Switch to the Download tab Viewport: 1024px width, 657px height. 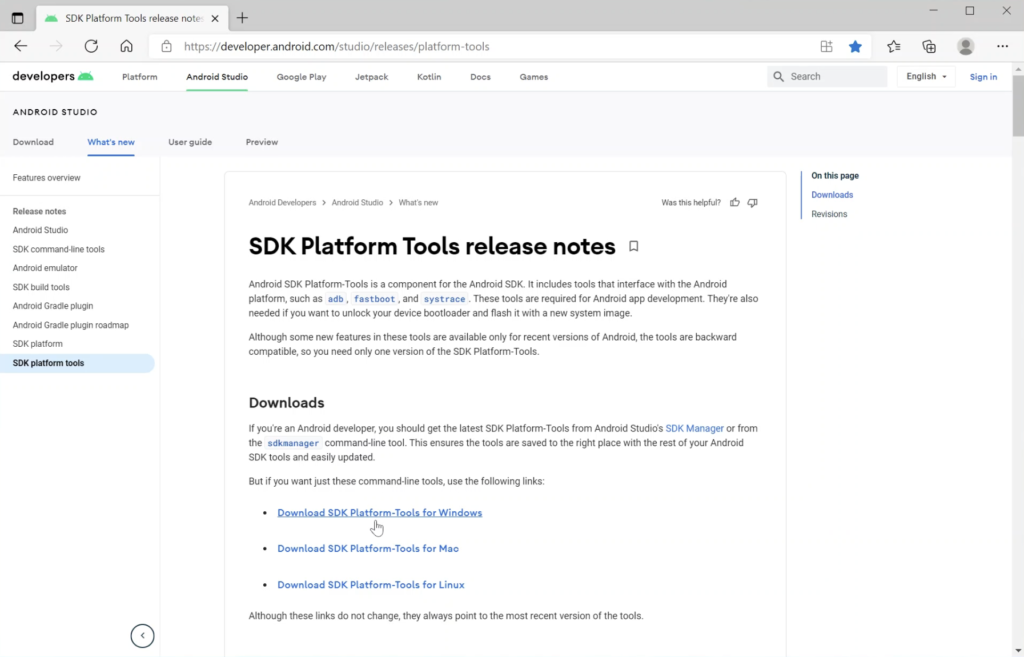coord(33,142)
